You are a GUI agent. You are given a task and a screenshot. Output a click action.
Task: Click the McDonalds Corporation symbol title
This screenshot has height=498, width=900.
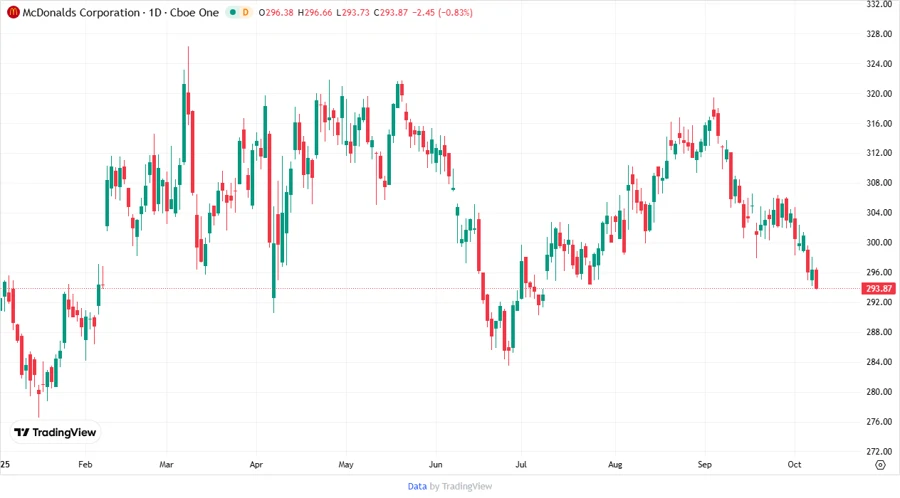(x=80, y=12)
